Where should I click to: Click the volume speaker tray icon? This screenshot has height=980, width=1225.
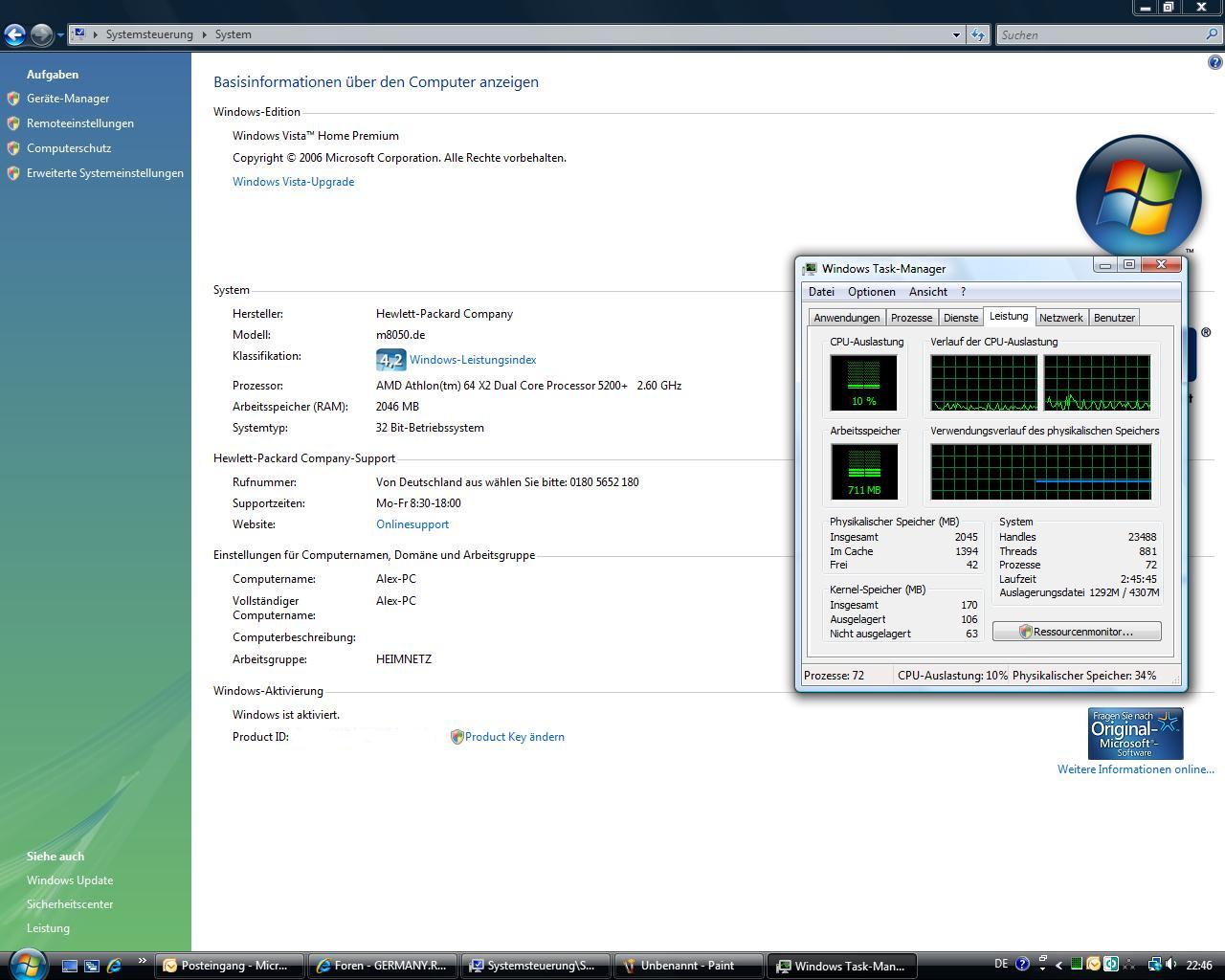tap(1170, 965)
